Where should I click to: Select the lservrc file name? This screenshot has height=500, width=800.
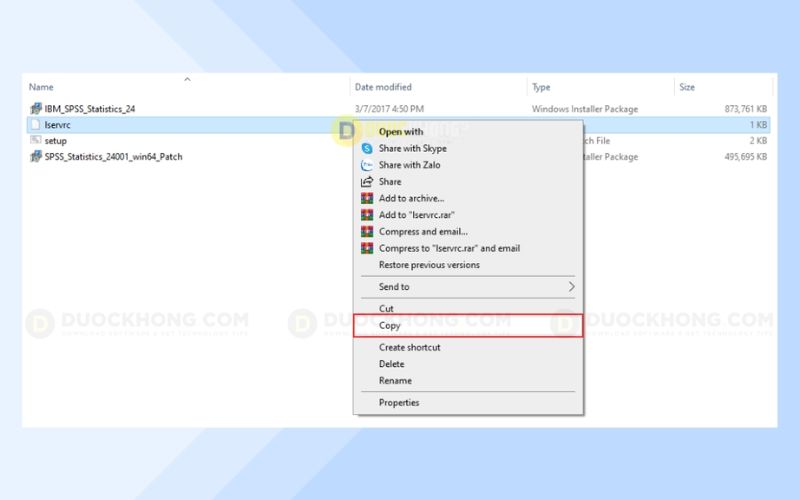point(57,124)
